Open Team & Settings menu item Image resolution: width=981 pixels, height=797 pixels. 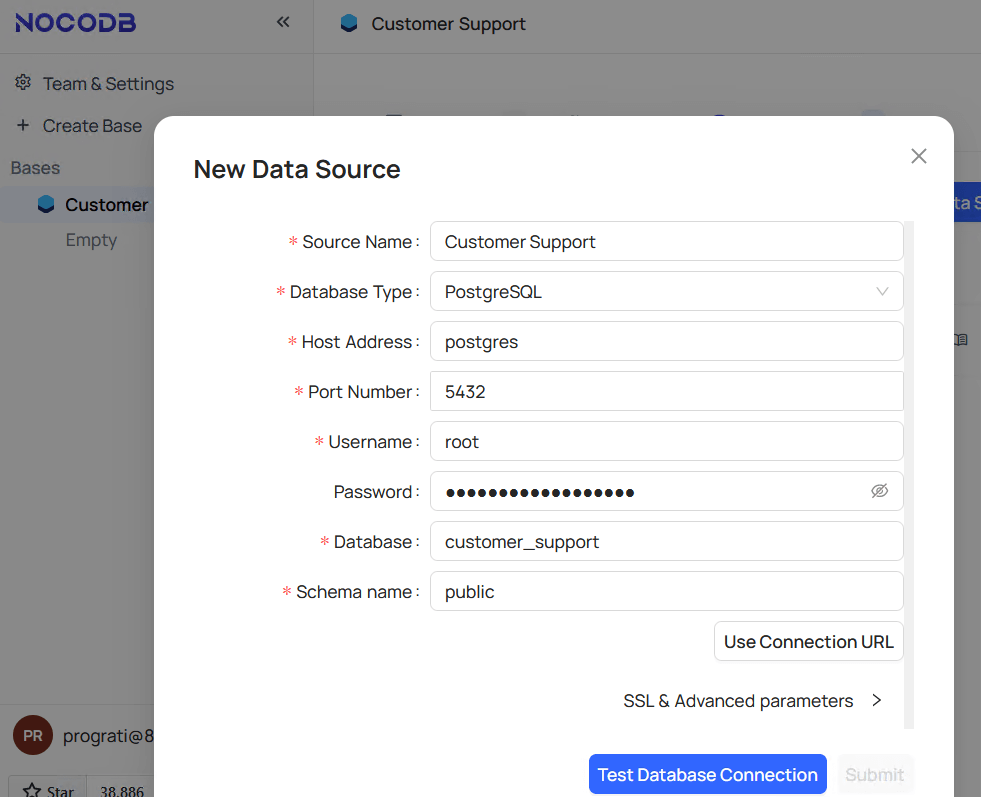pyautogui.click(x=108, y=84)
